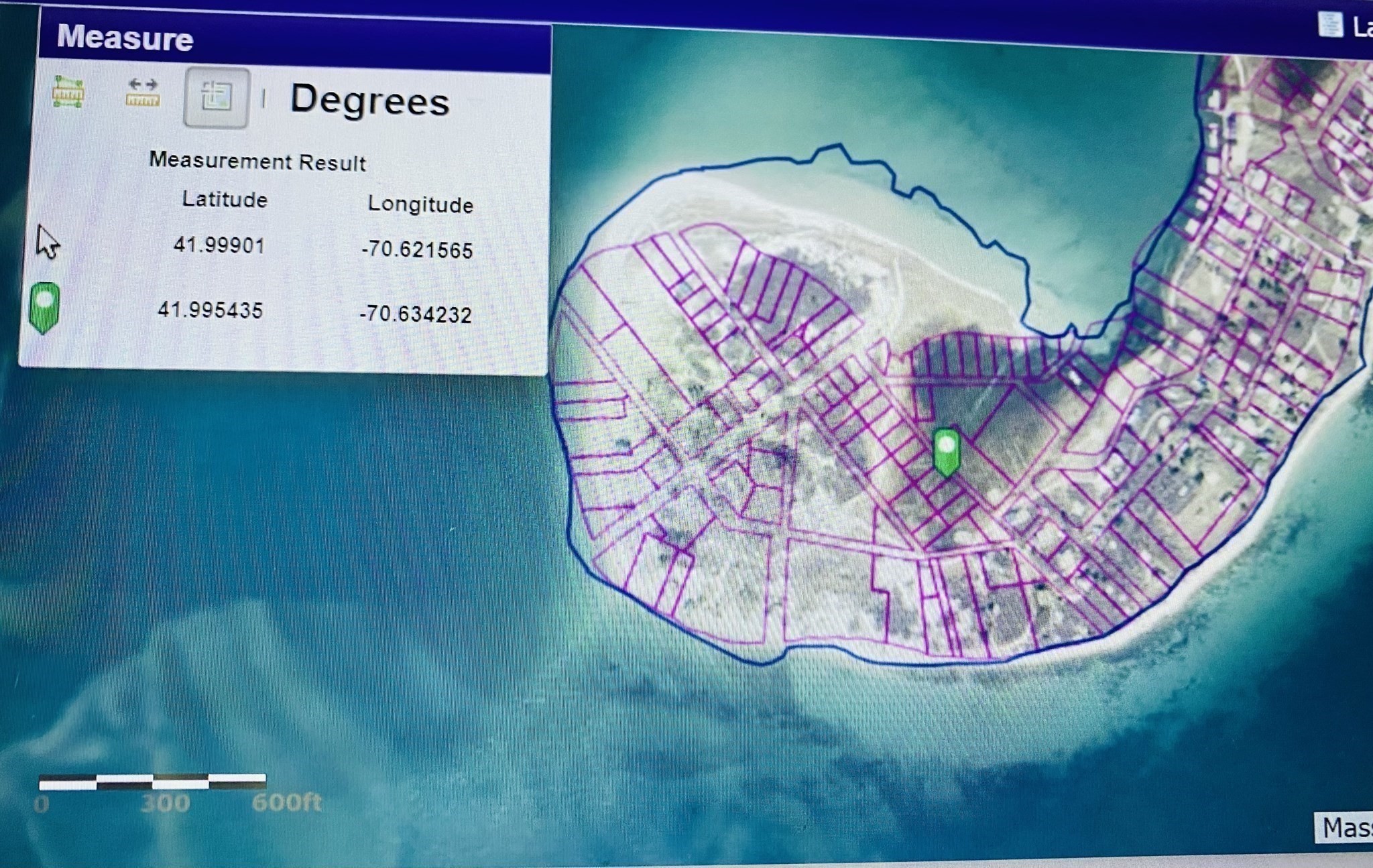1373x868 pixels.
Task: Click the Measurement Result label
Action: click(x=257, y=162)
